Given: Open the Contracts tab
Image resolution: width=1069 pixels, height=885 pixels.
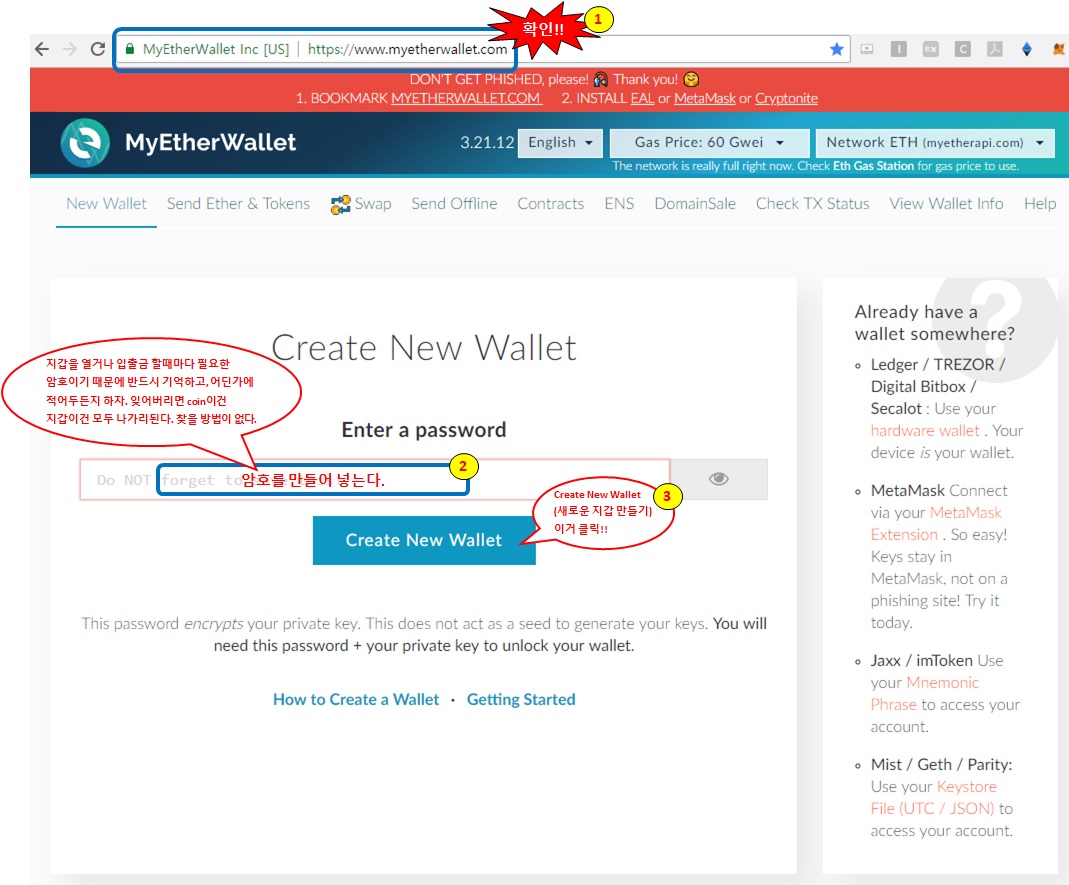Looking at the screenshot, I should (550, 204).
